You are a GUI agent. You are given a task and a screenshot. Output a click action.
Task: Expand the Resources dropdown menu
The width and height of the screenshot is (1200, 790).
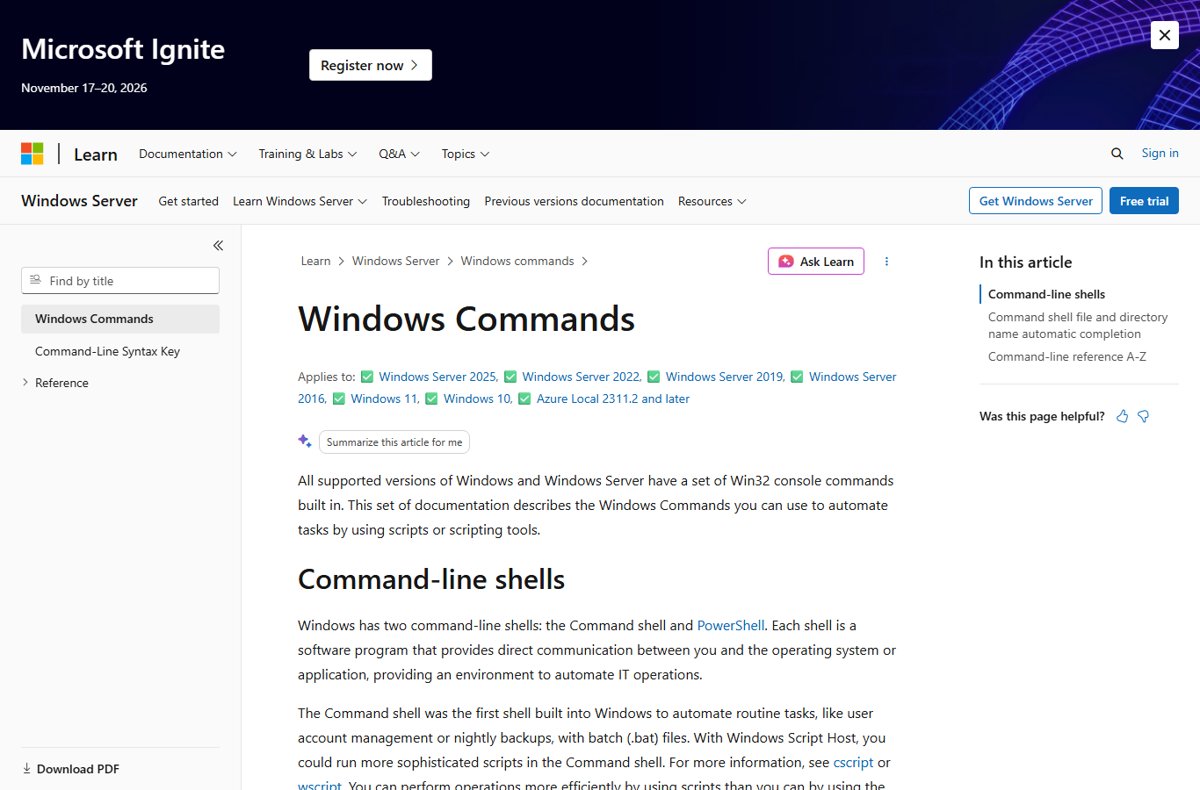pyautogui.click(x=712, y=201)
